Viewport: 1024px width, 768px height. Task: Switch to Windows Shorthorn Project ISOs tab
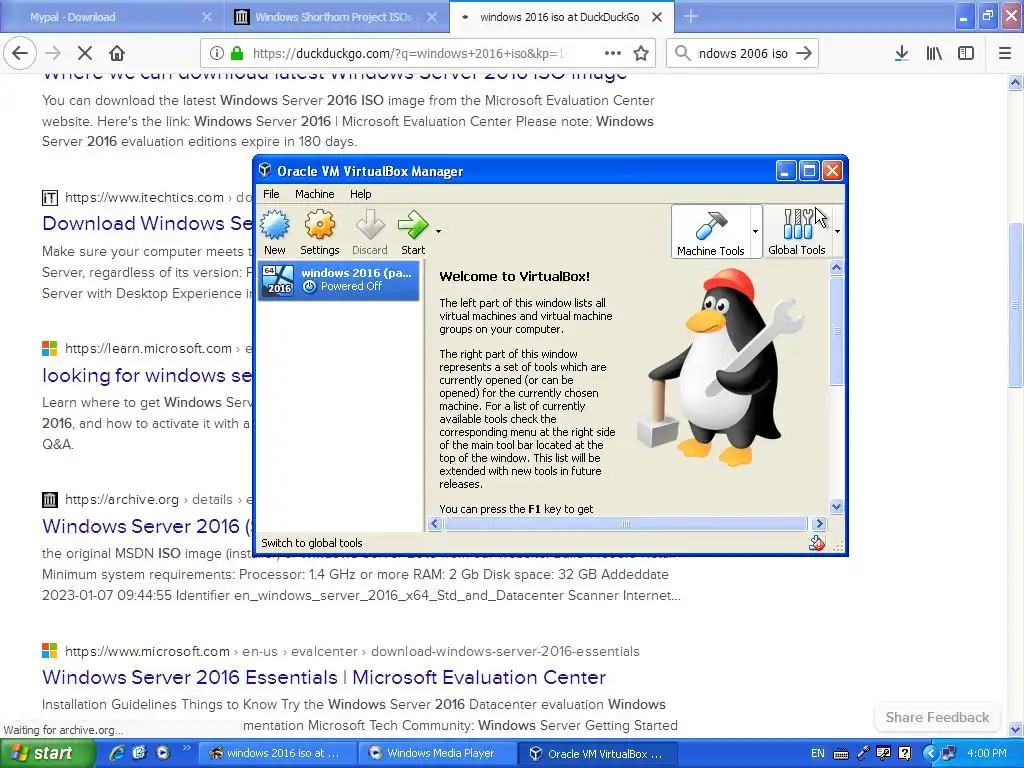click(x=333, y=17)
